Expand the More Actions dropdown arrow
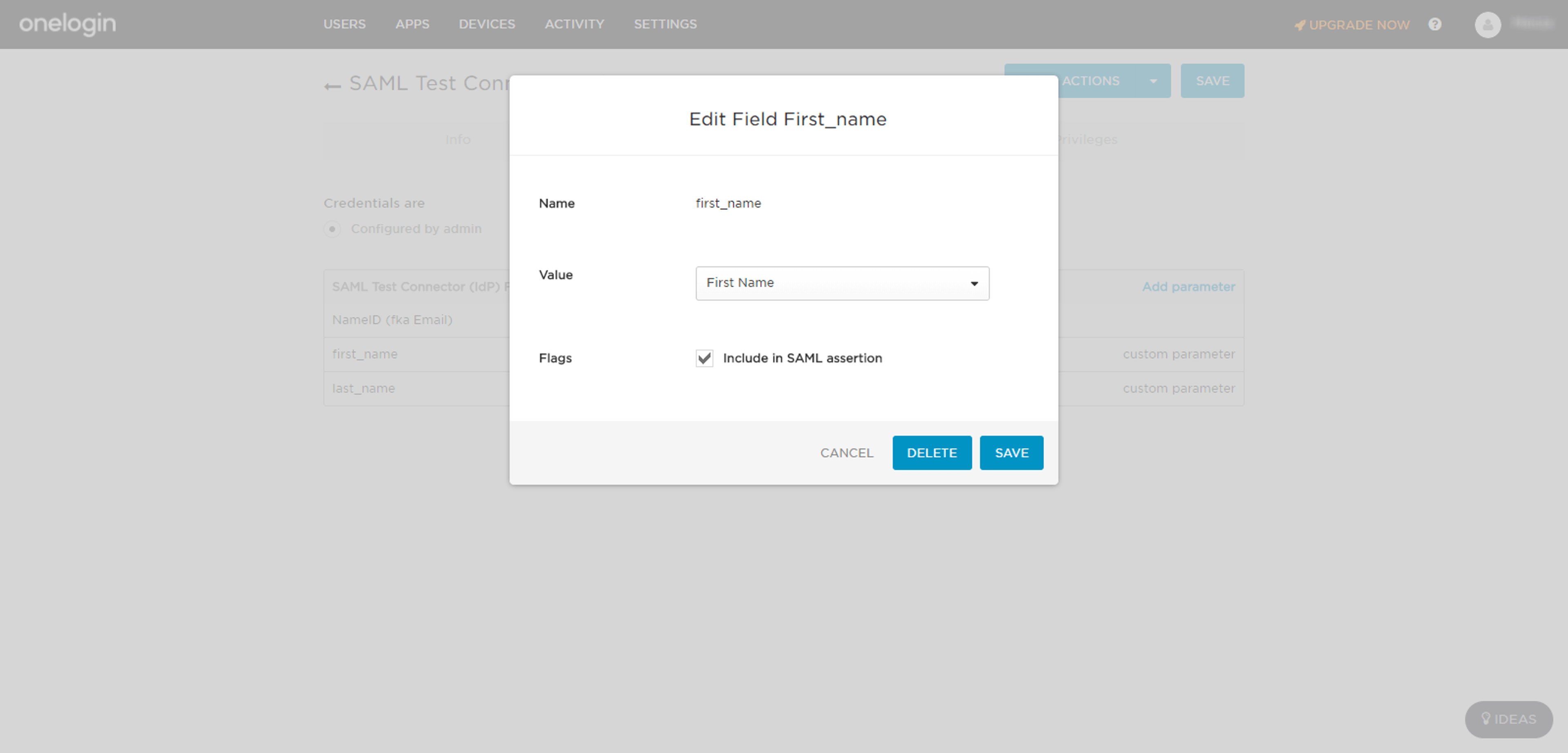 click(x=1153, y=82)
